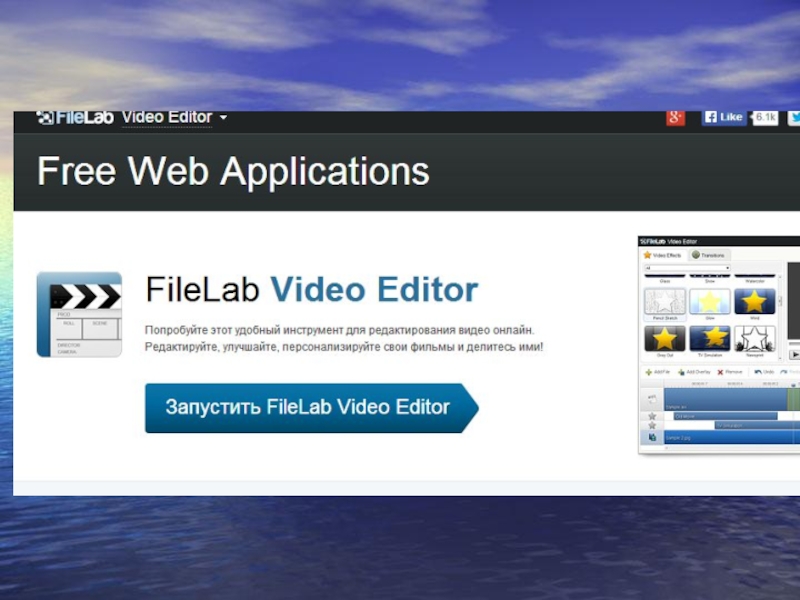The width and height of the screenshot is (800, 600).
Task: Click the arrow next to Video Editor
Action: pyautogui.click(x=223, y=118)
